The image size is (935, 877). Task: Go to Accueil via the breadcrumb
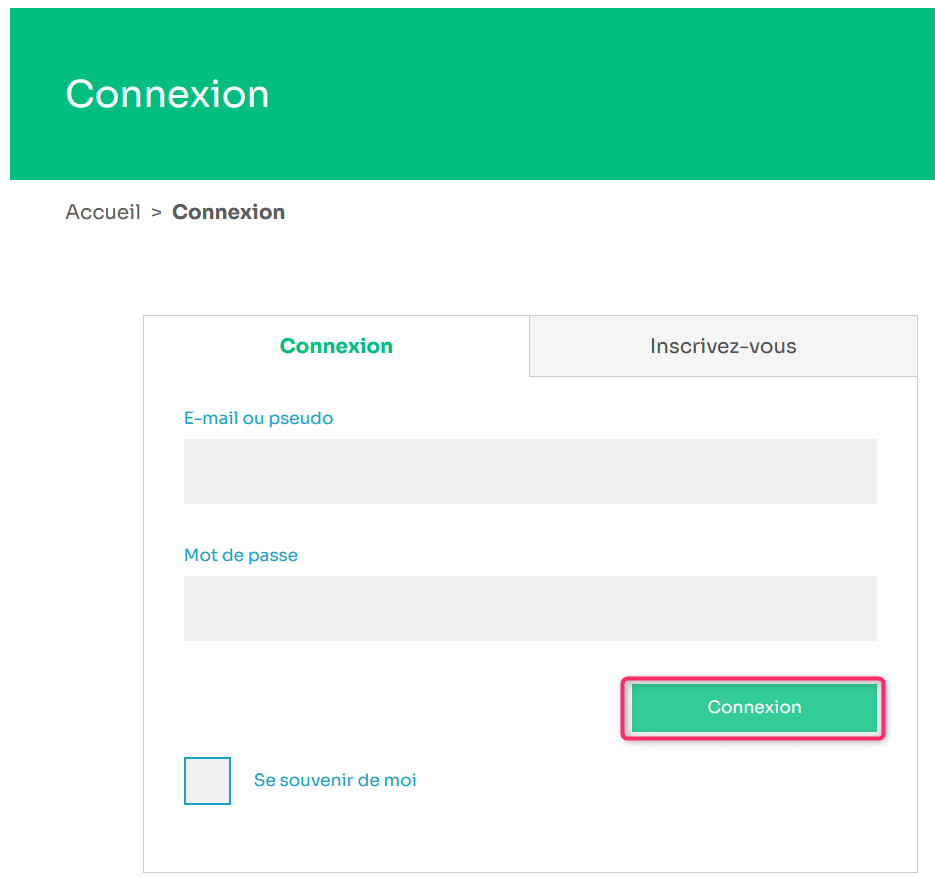[x=103, y=212]
